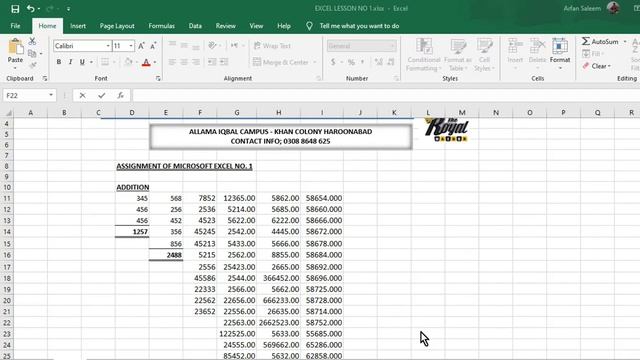Click Increase Indent icon
Screen dimensions: 640x360
[x=224, y=62]
